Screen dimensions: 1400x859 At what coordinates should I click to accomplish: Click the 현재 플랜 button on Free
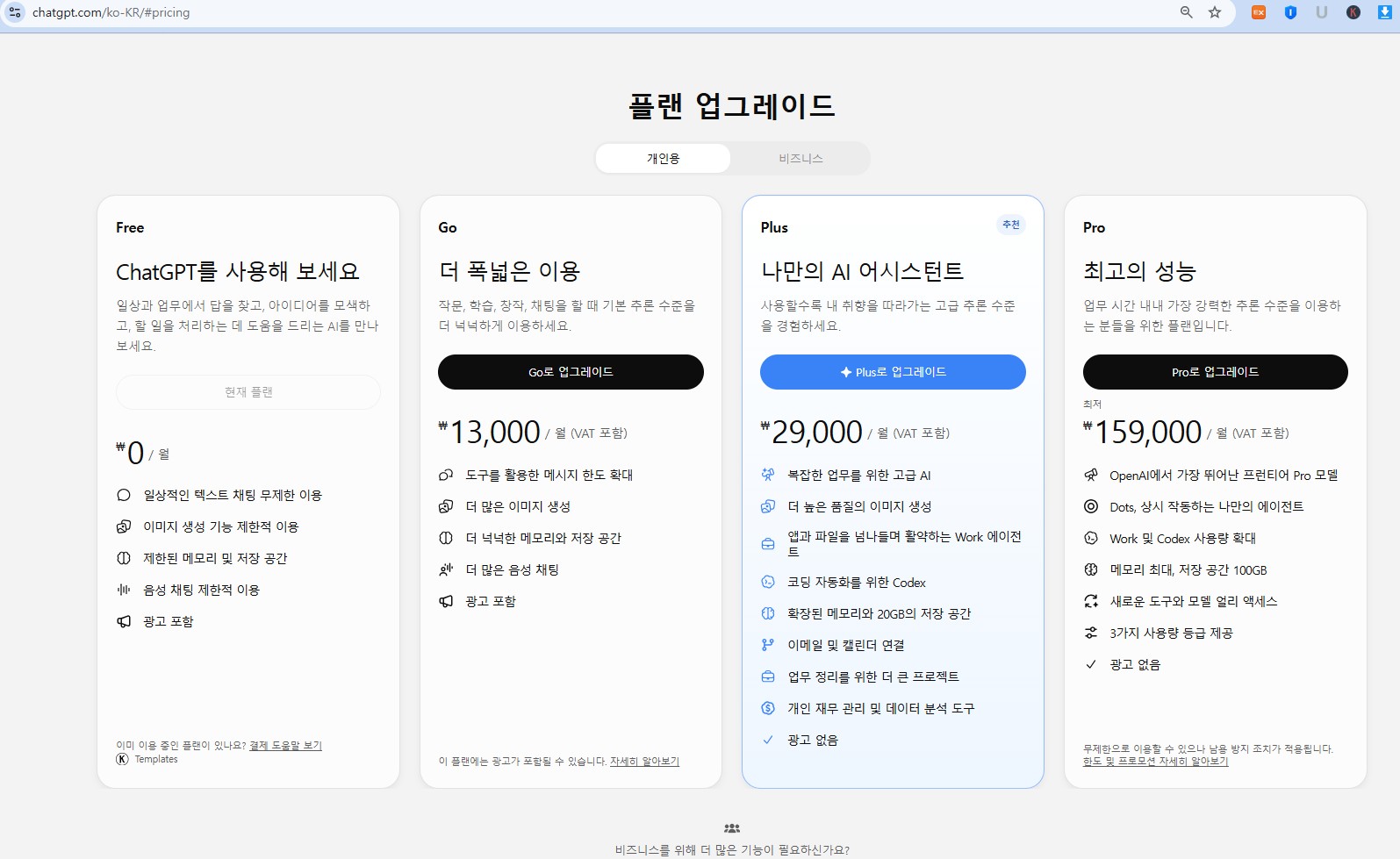click(248, 392)
